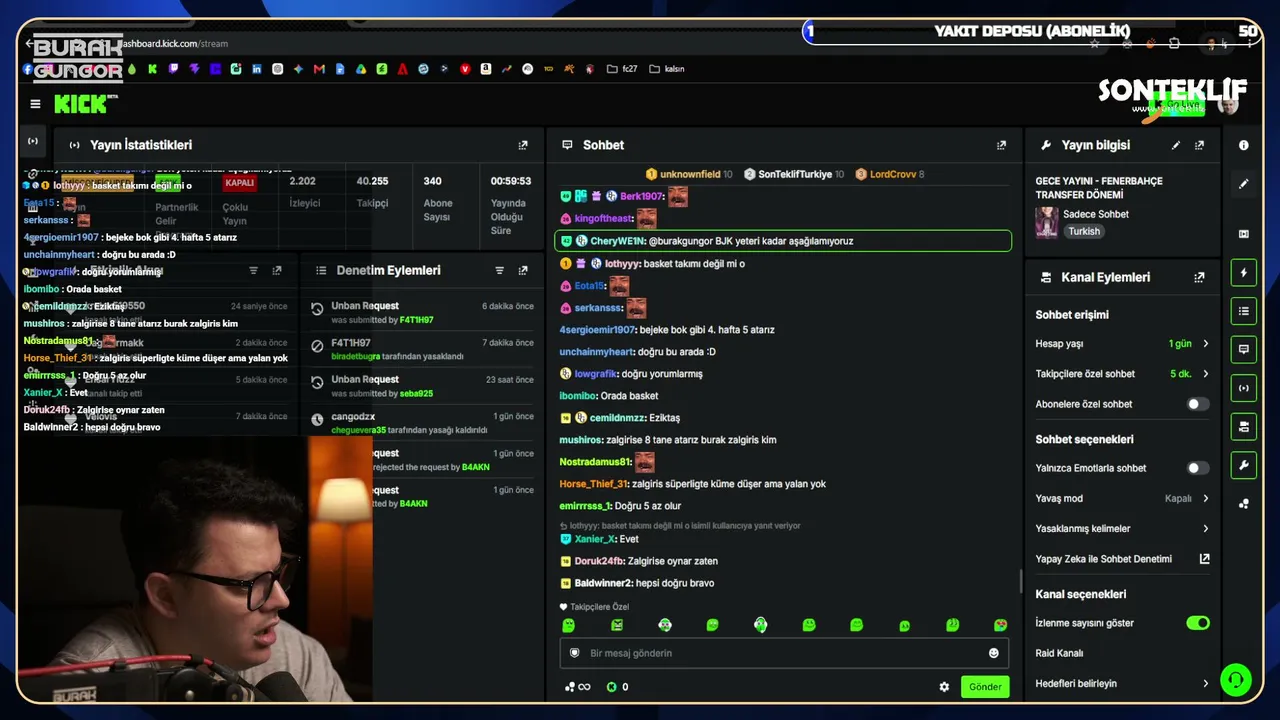Edit stream info with pencil icon in Yayın bilgisi header
1280x720 pixels.
1176,145
